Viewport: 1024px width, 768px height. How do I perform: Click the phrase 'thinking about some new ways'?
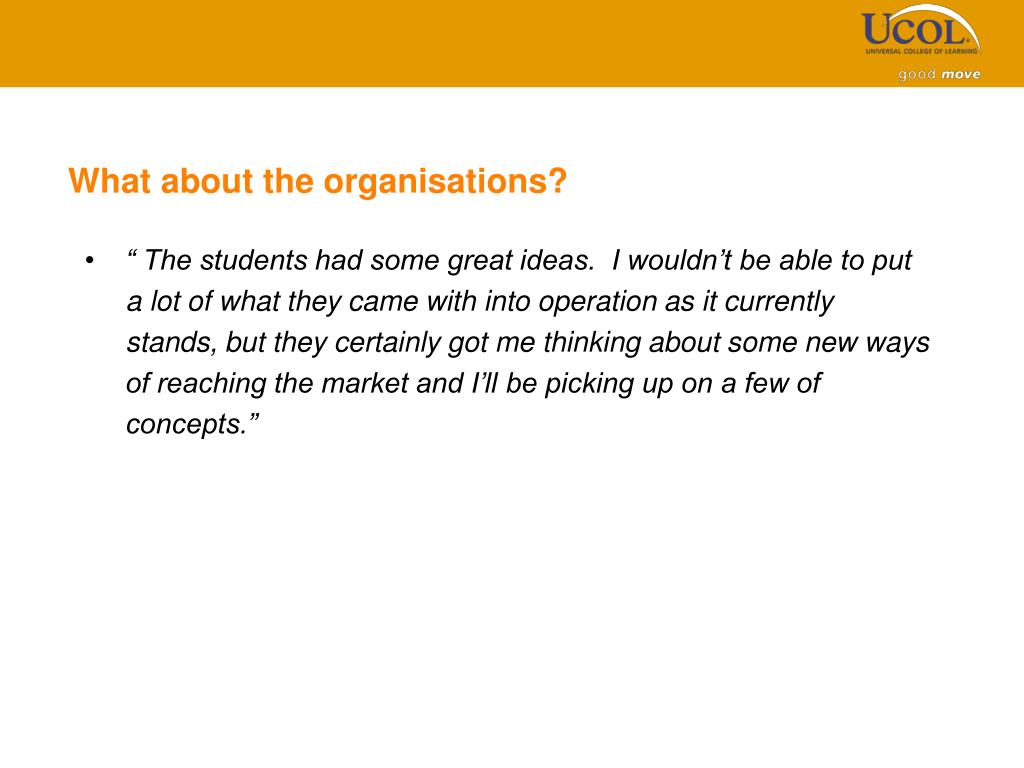tap(736, 343)
